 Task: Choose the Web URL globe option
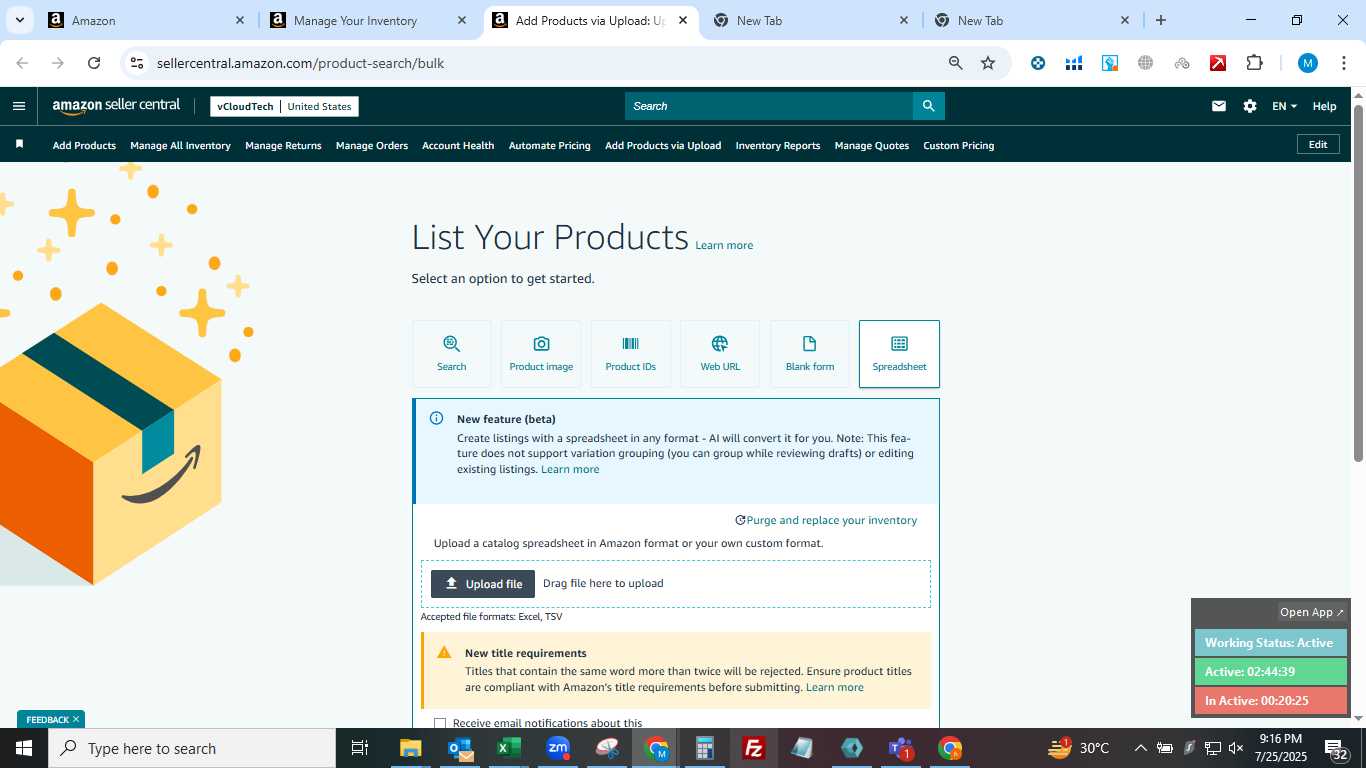pos(720,354)
